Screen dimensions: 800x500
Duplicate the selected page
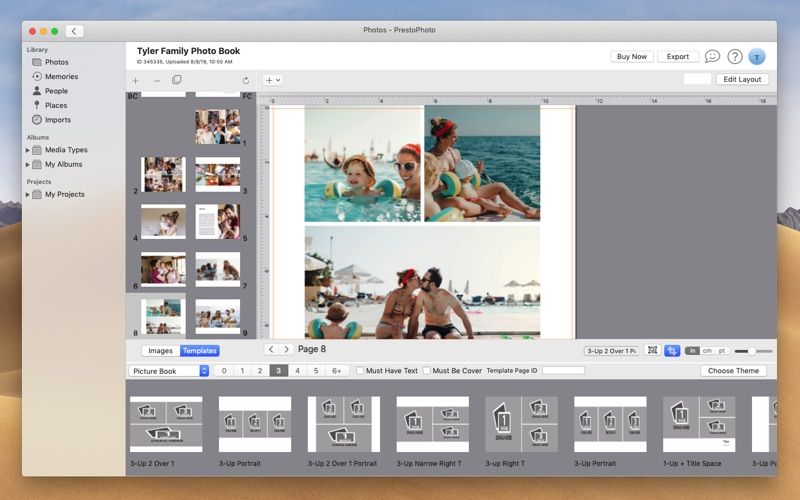[177, 80]
